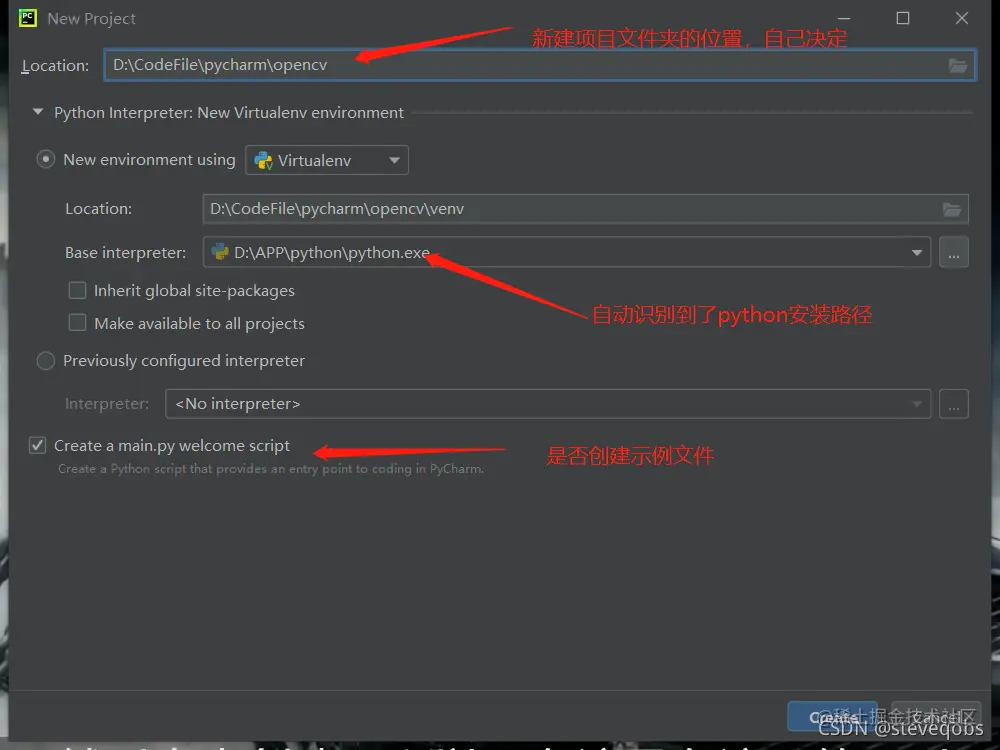1000x750 pixels.
Task: Click the PyCharm logo in the title bar
Action: coord(27,18)
